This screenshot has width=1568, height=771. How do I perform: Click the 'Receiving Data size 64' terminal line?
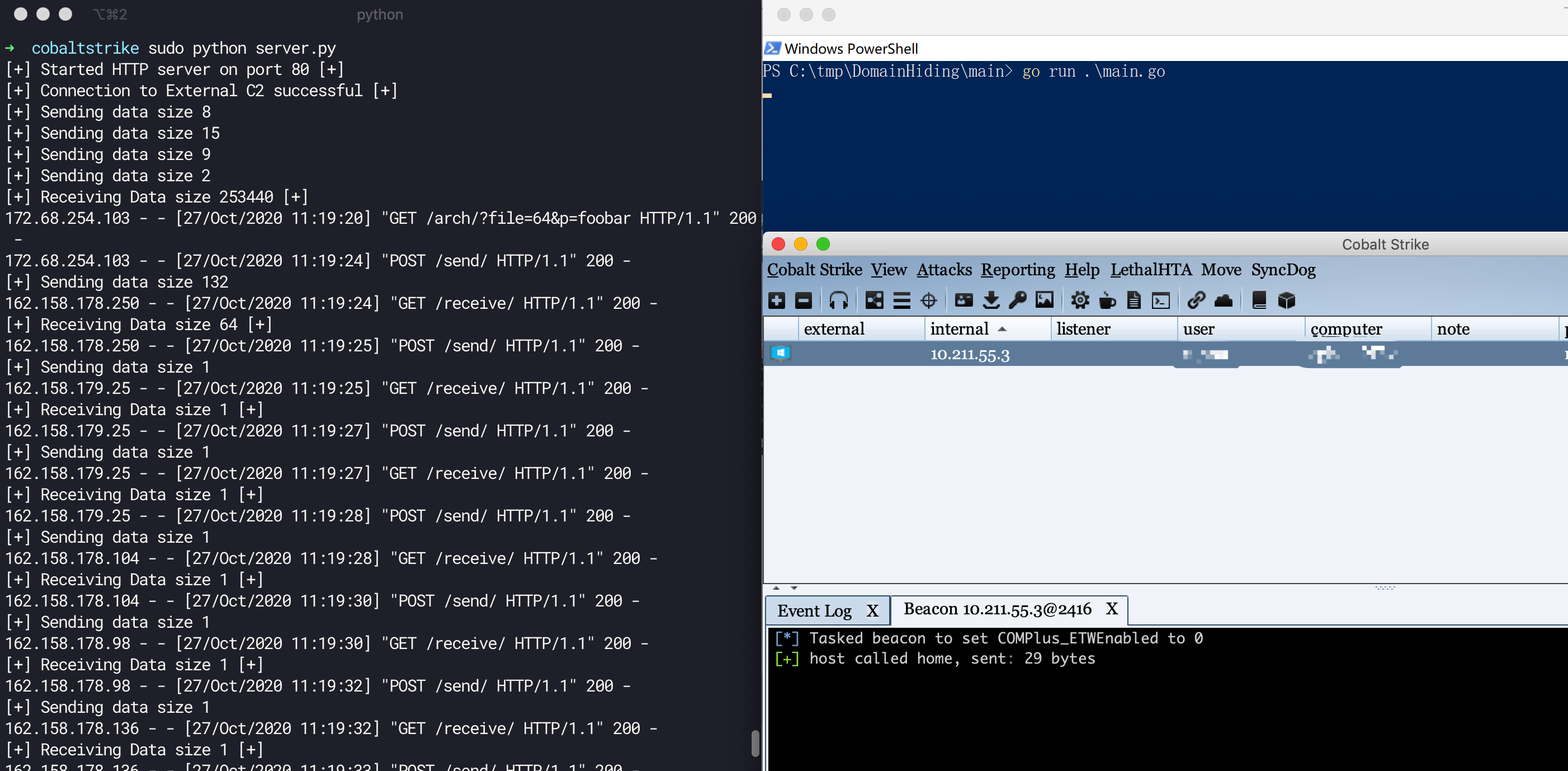(x=138, y=325)
